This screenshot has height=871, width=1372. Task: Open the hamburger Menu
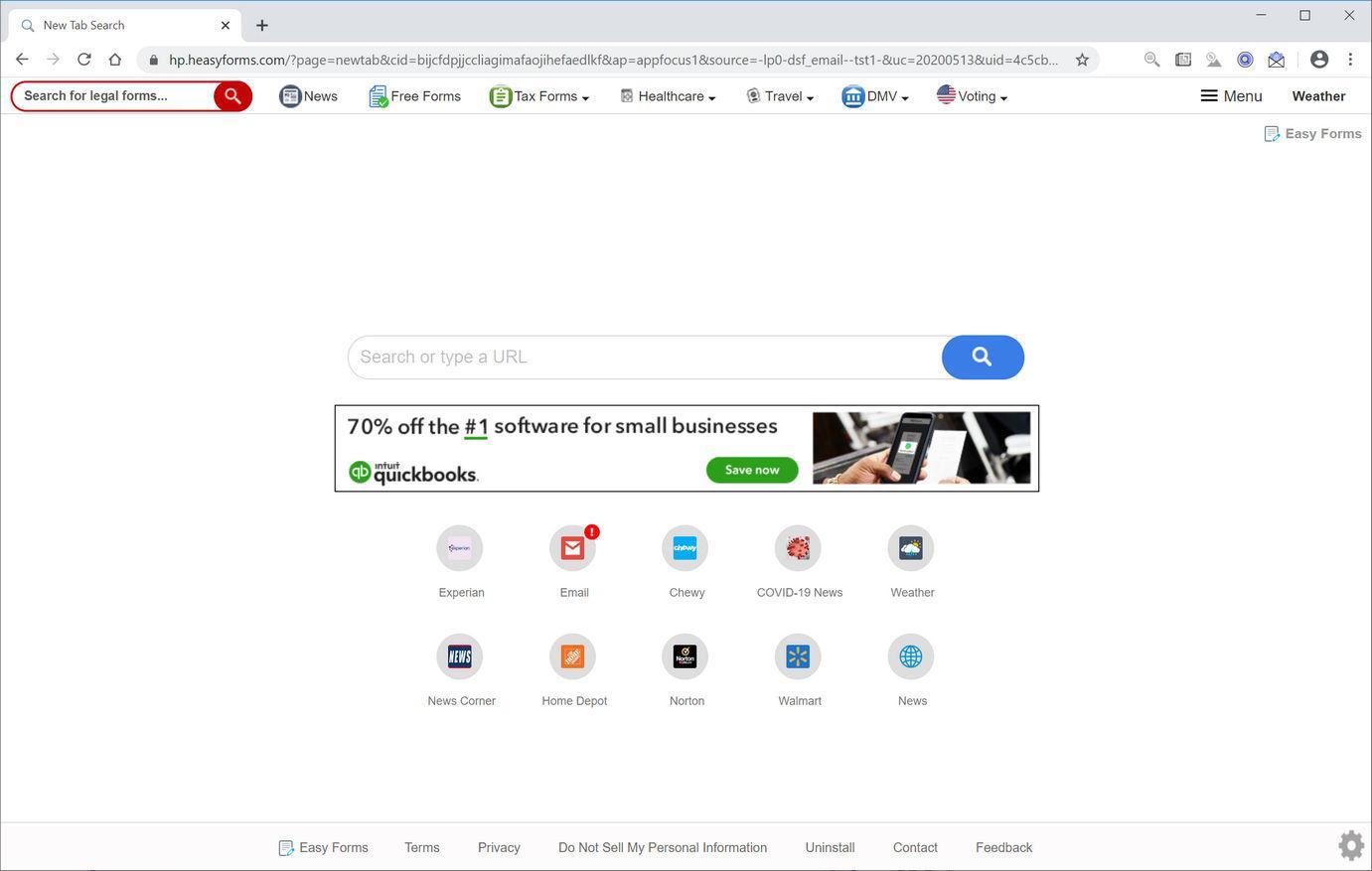(1231, 96)
